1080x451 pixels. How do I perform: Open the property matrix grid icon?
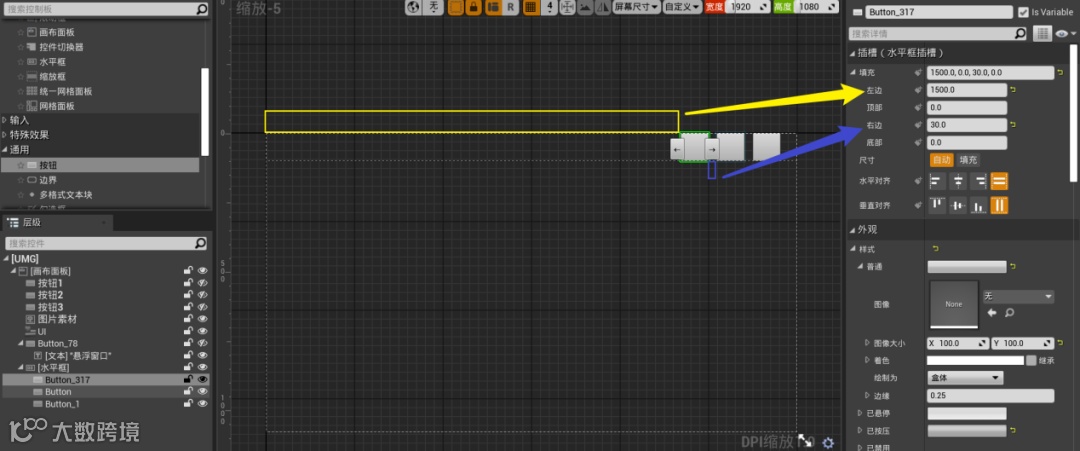(x=1042, y=33)
